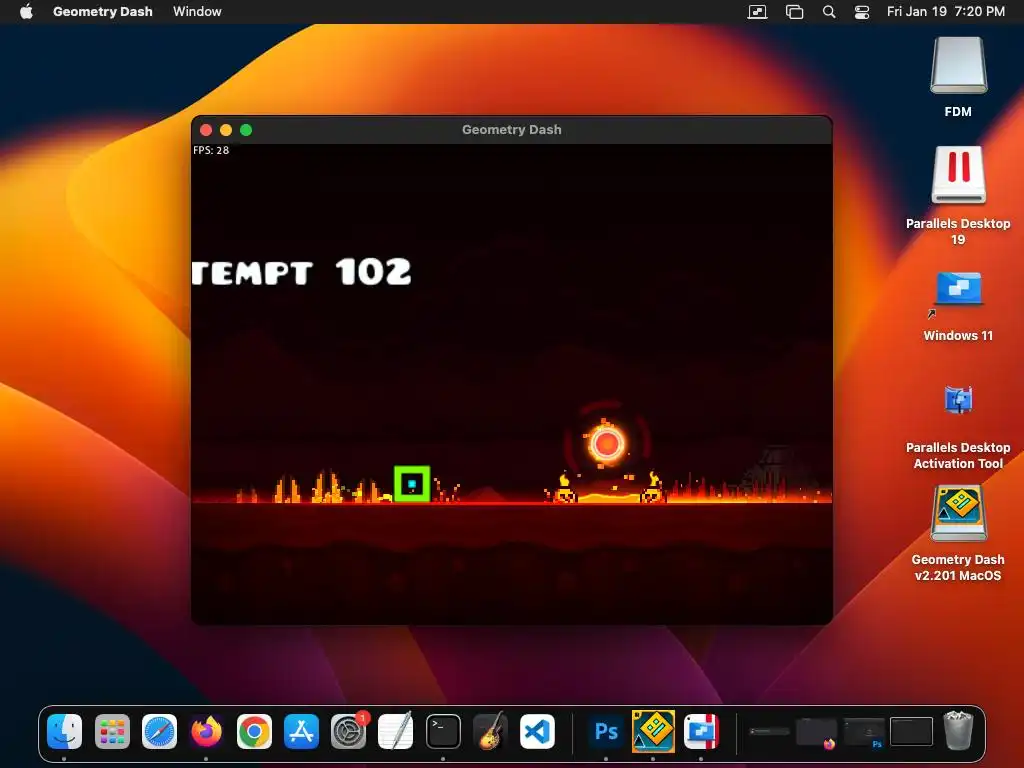The height and width of the screenshot is (768, 1024).
Task: Open Control Center in menu bar
Action: [862, 12]
